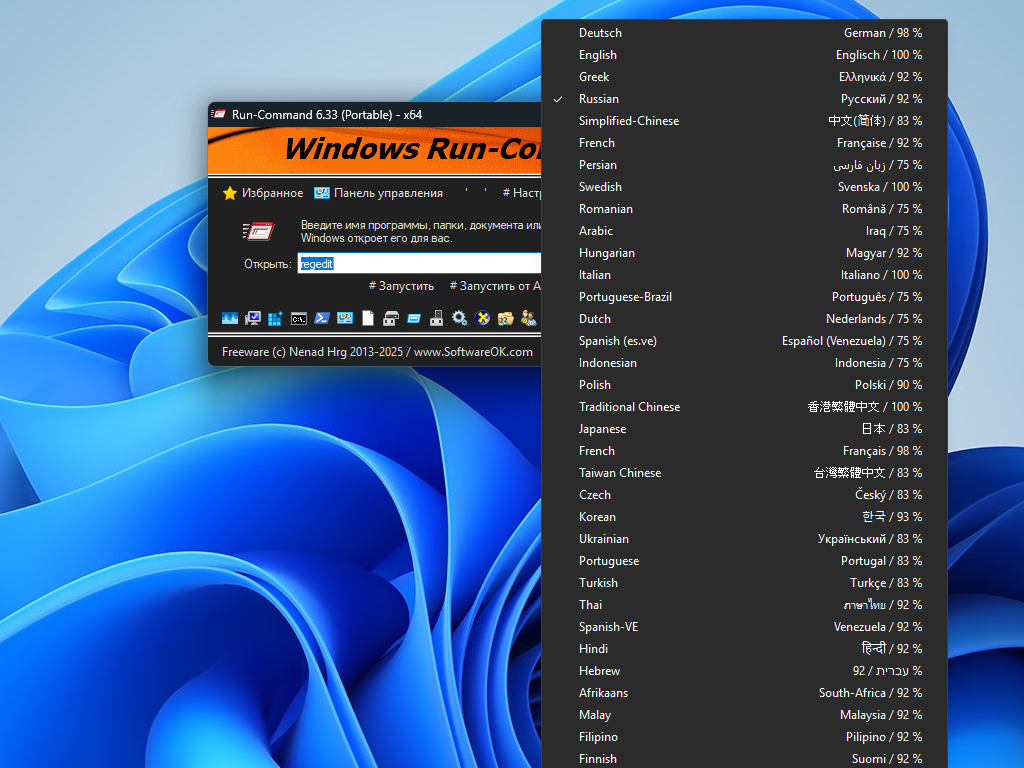Click the Freeware SoftwareOK.com footer link
Image resolution: width=1024 pixels, height=768 pixels.
[x=377, y=352]
